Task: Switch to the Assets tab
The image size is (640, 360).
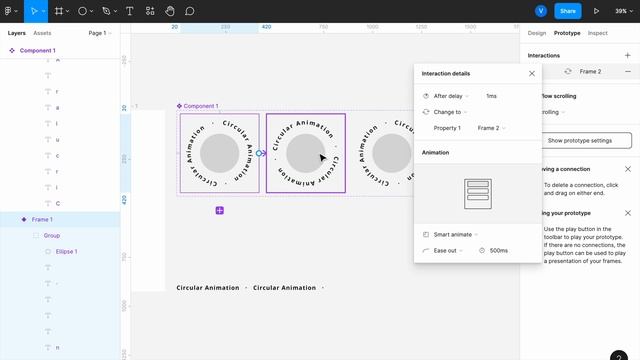Action: click(42, 33)
